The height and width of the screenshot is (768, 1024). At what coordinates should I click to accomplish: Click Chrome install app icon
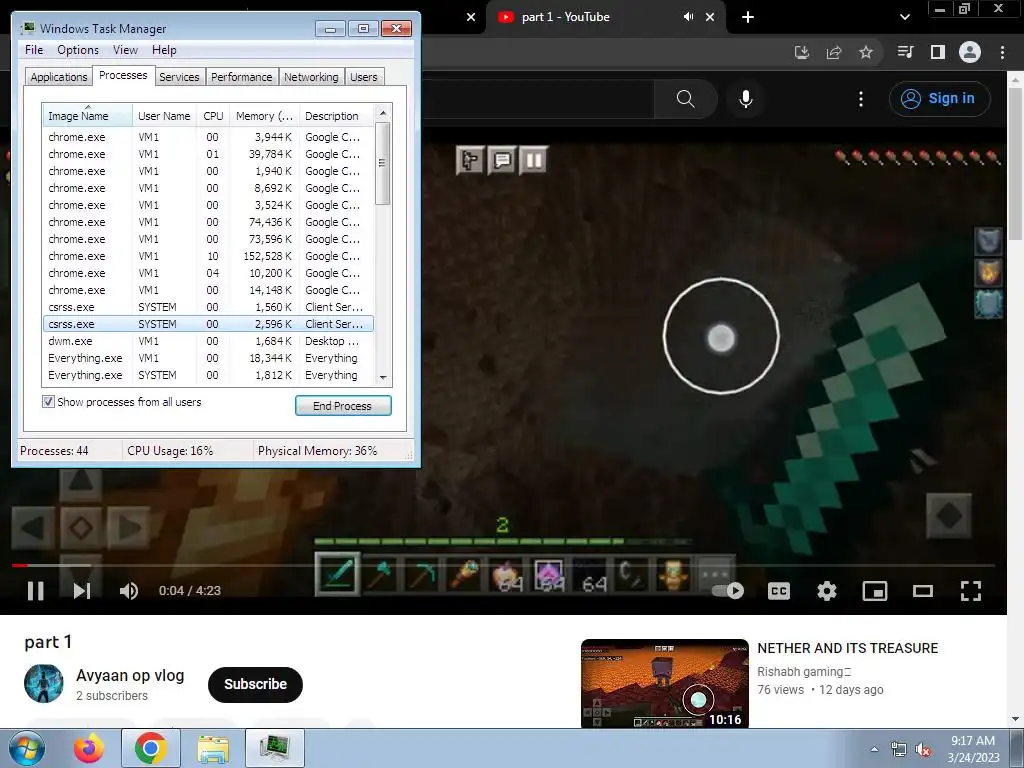802,52
